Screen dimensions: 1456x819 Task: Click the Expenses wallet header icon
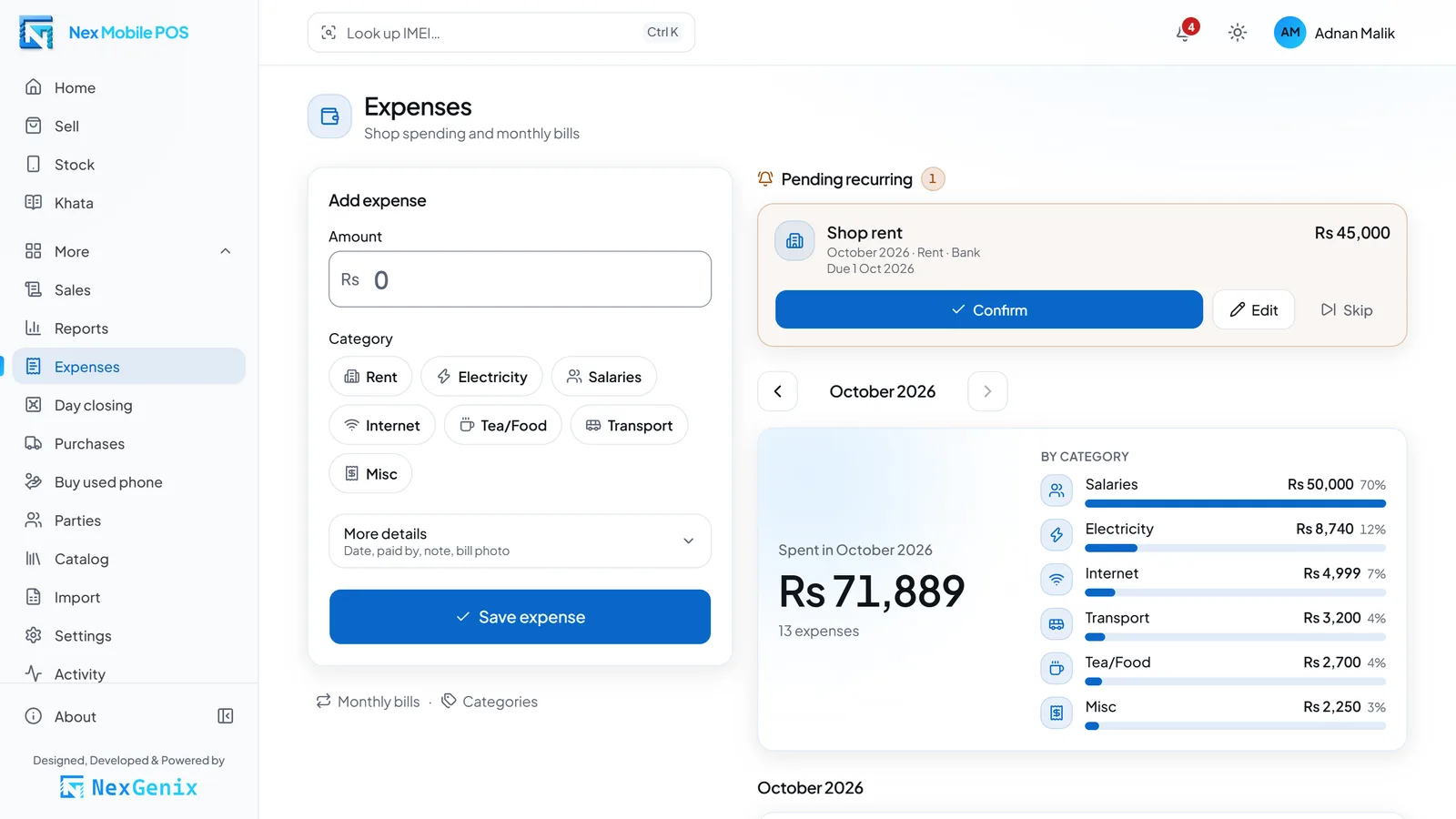(329, 116)
